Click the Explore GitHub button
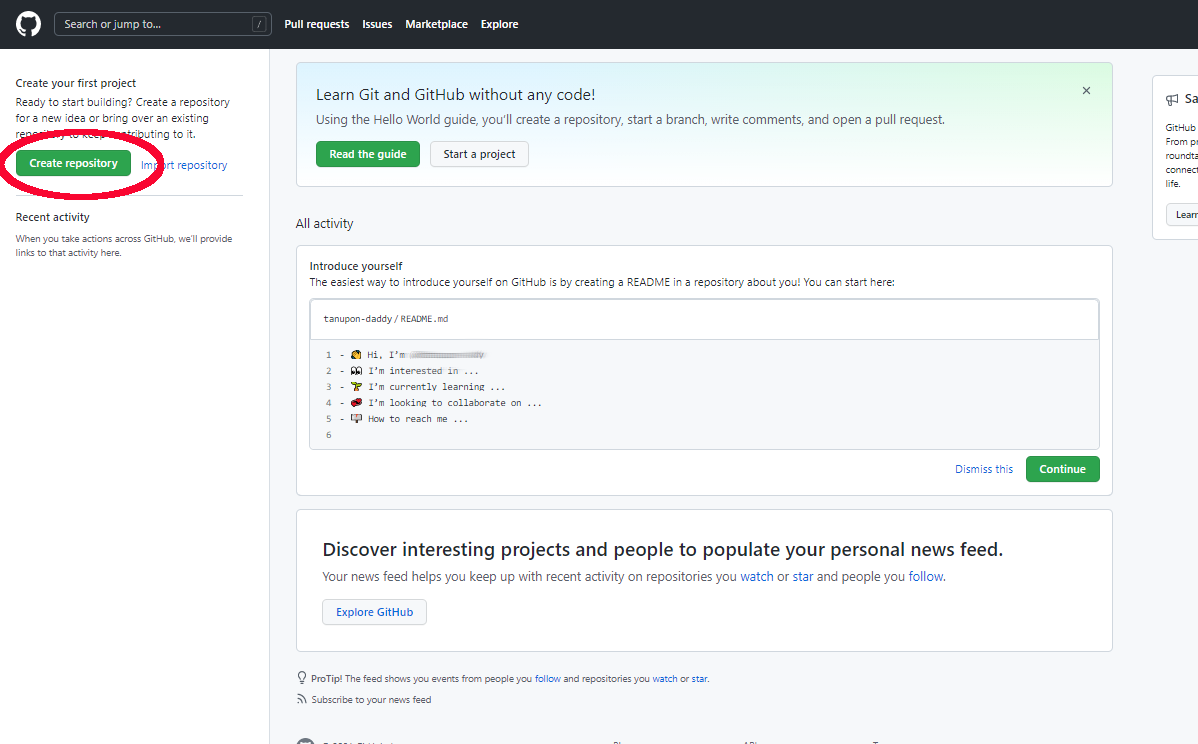 coord(374,612)
